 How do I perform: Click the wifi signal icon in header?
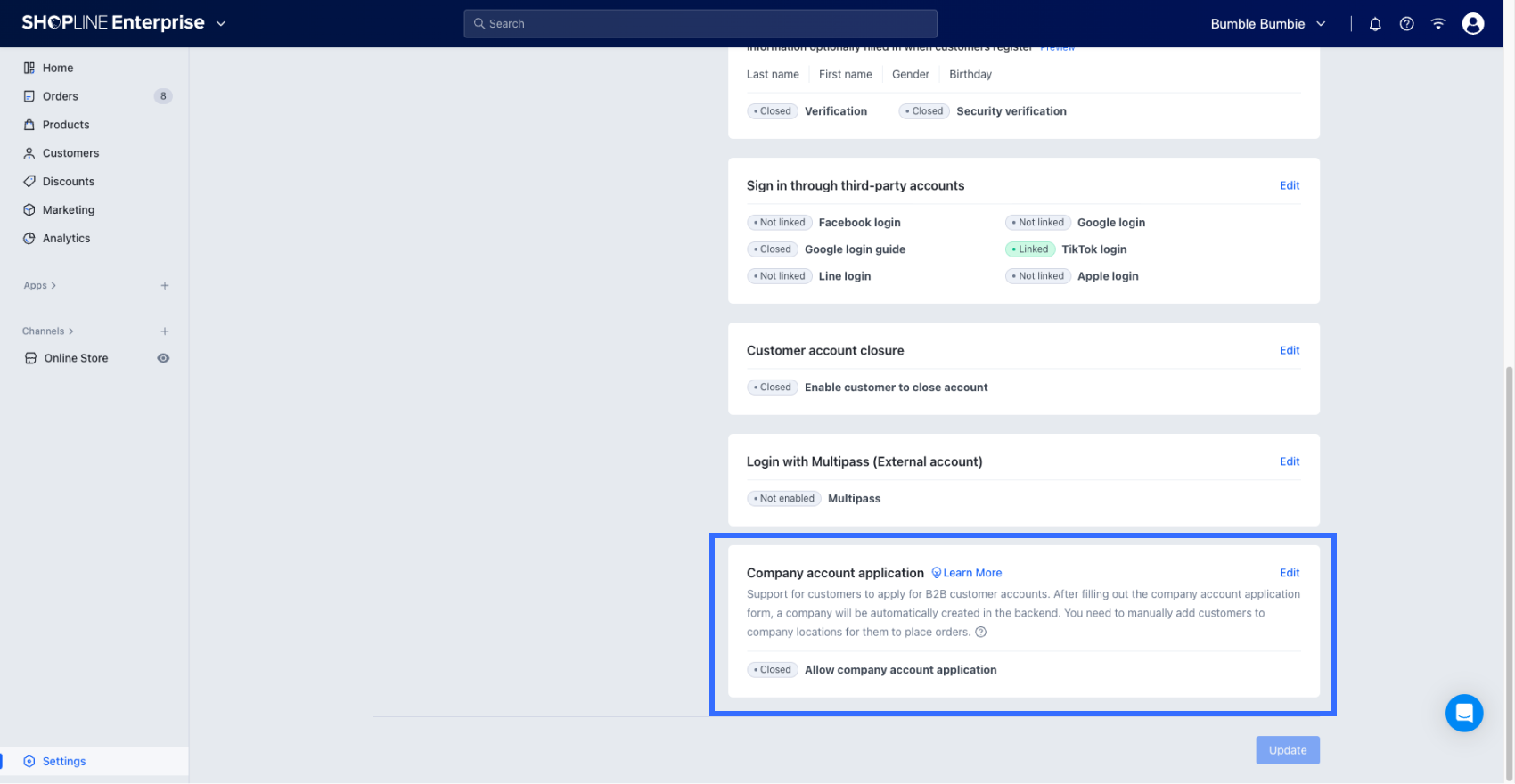pos(1437,24)
